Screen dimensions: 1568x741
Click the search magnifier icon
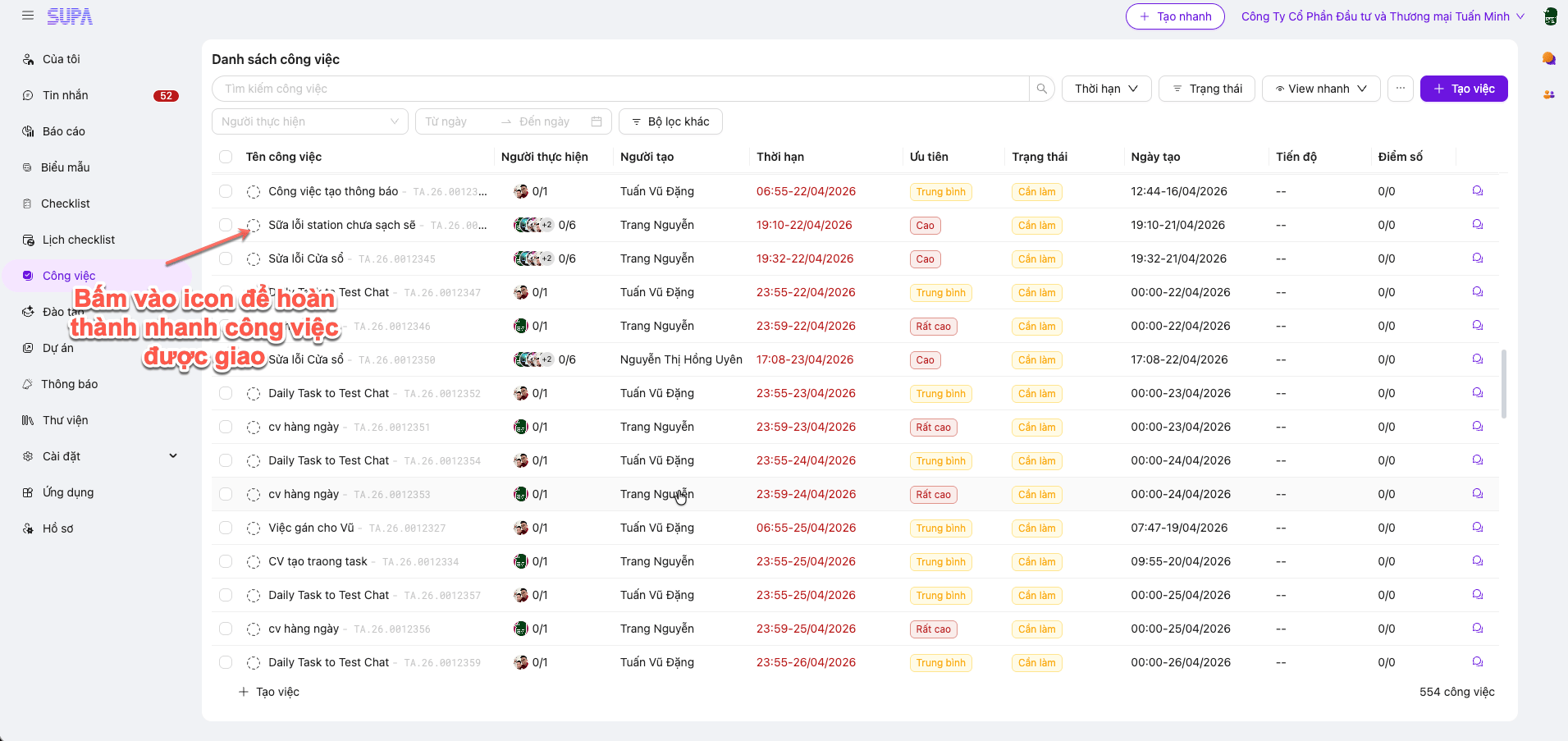1042,89
